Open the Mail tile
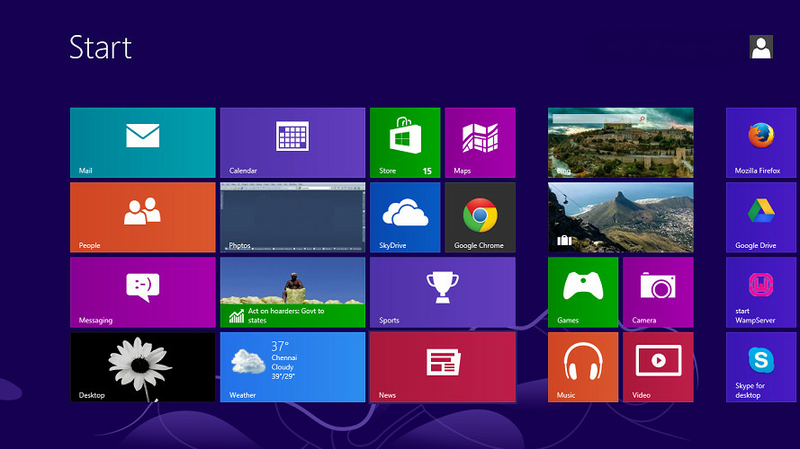 coord(142,142)
